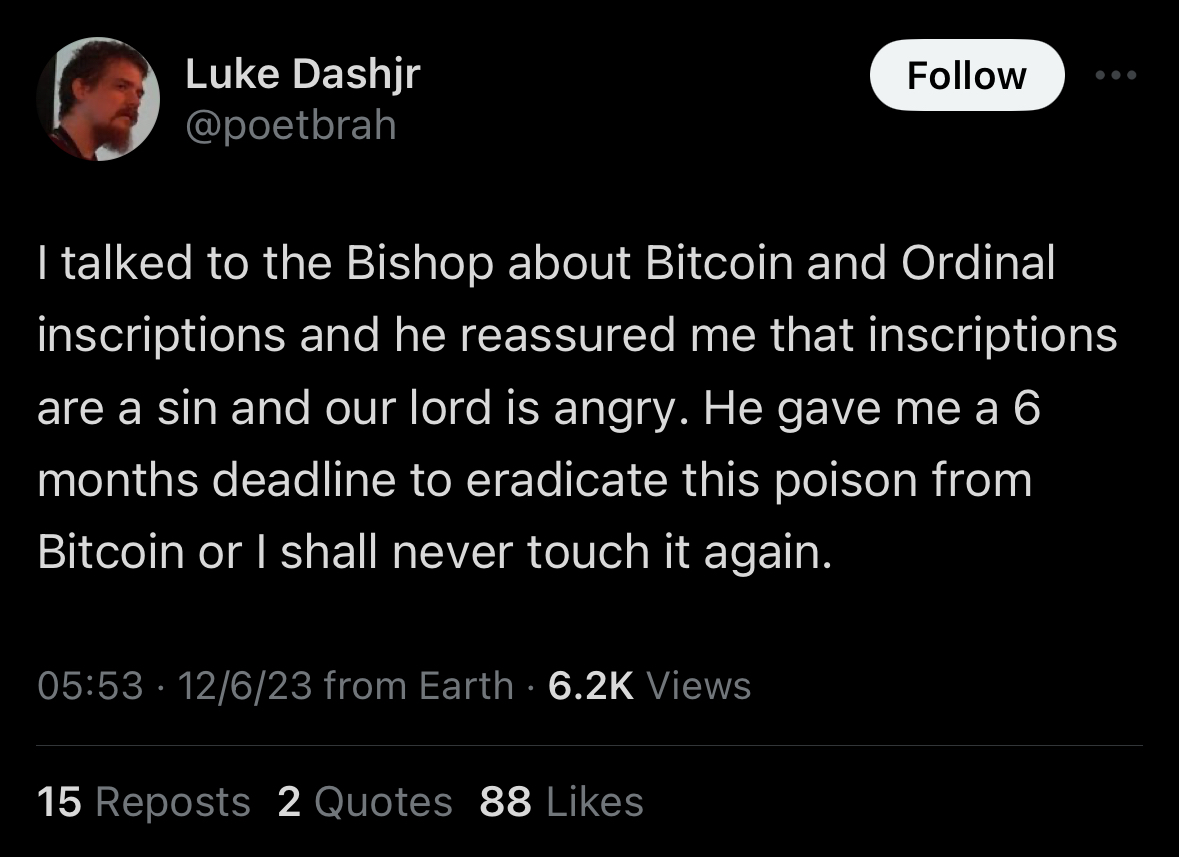
Task: Open the three-dot more options menu
Action: pyautogui.click(x=1116, y=76)
